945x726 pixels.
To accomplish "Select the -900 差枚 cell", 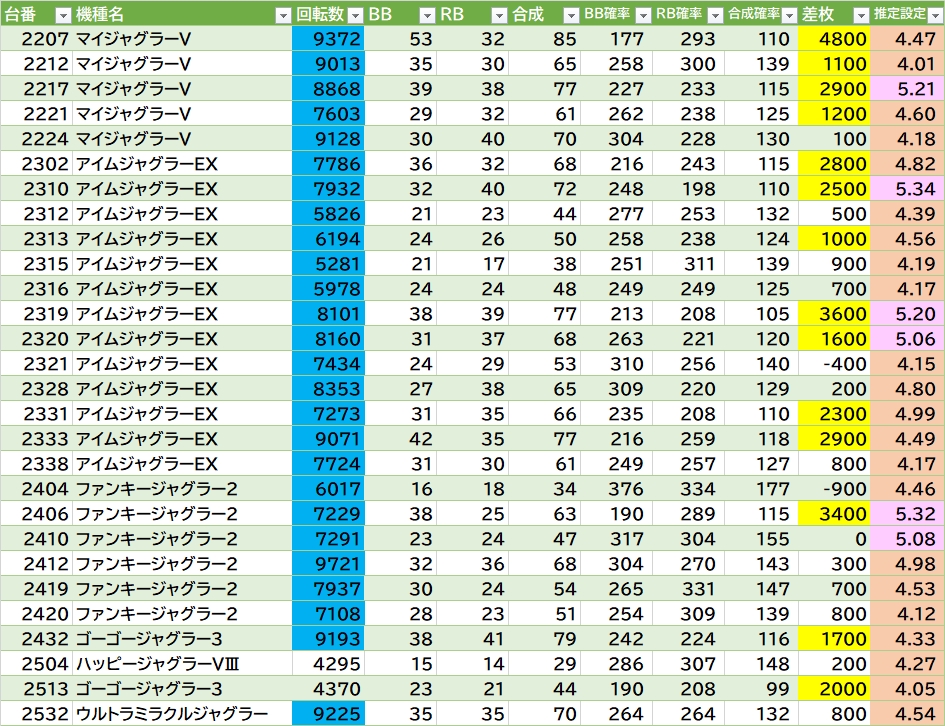I will (x=834, y=489).
